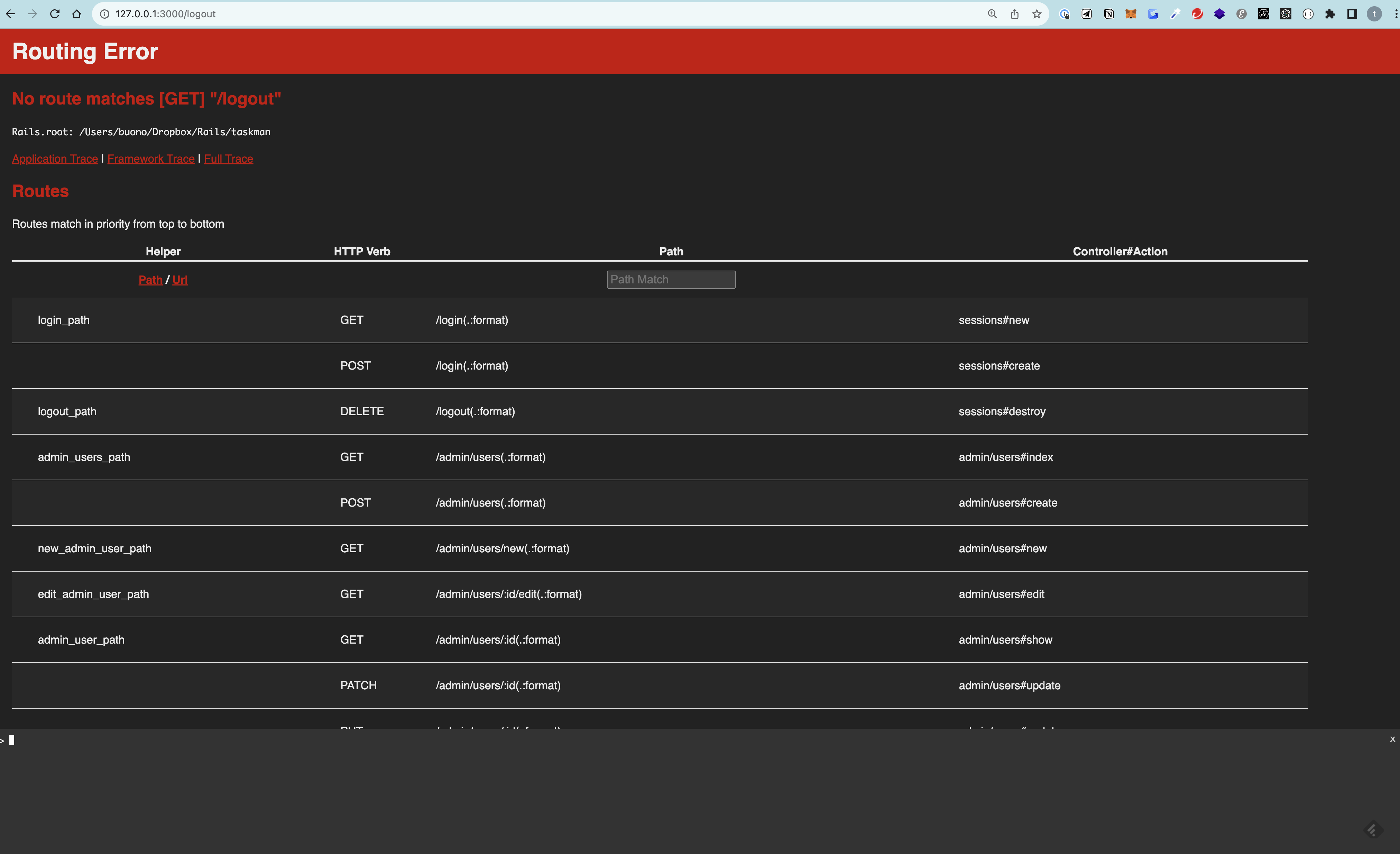
Task: Open the Notion web clipper extension
Action: (1108, 13)
